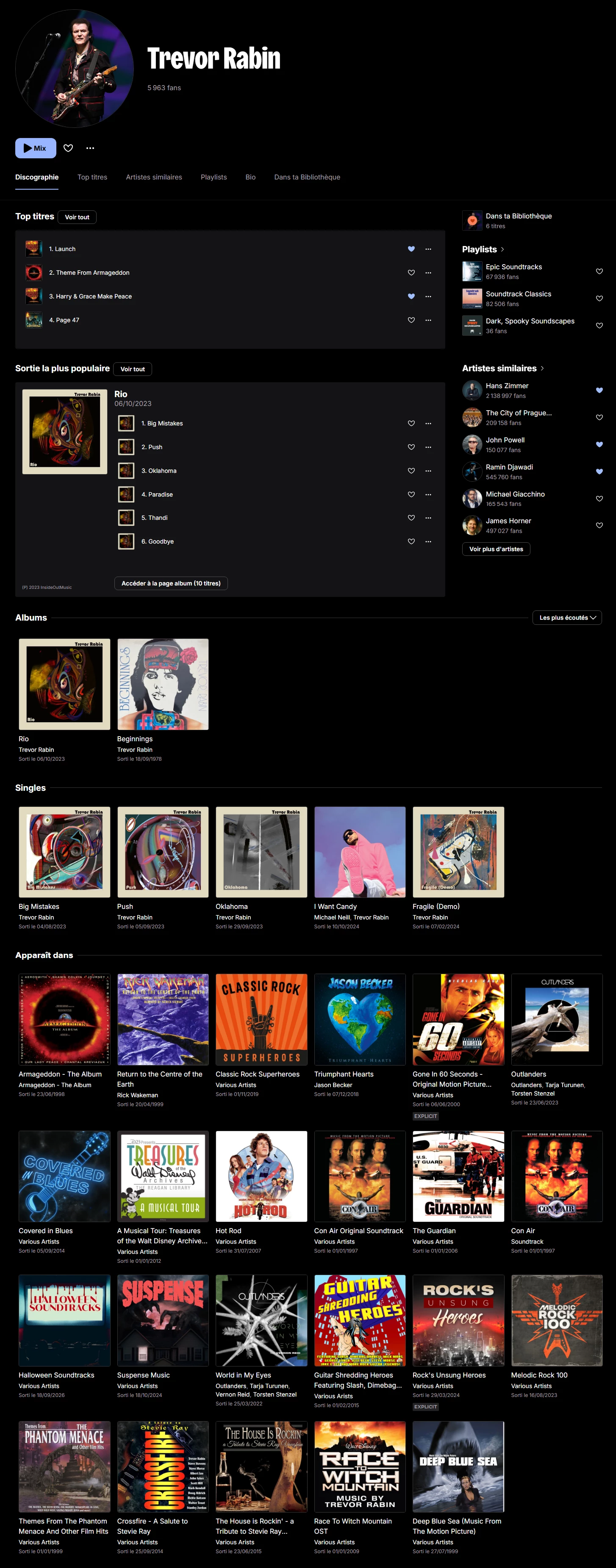Open more options for Big Mistakes track
Image resolution: width=616 pixels, height=1568 pixels.
[x=428, y=424]
